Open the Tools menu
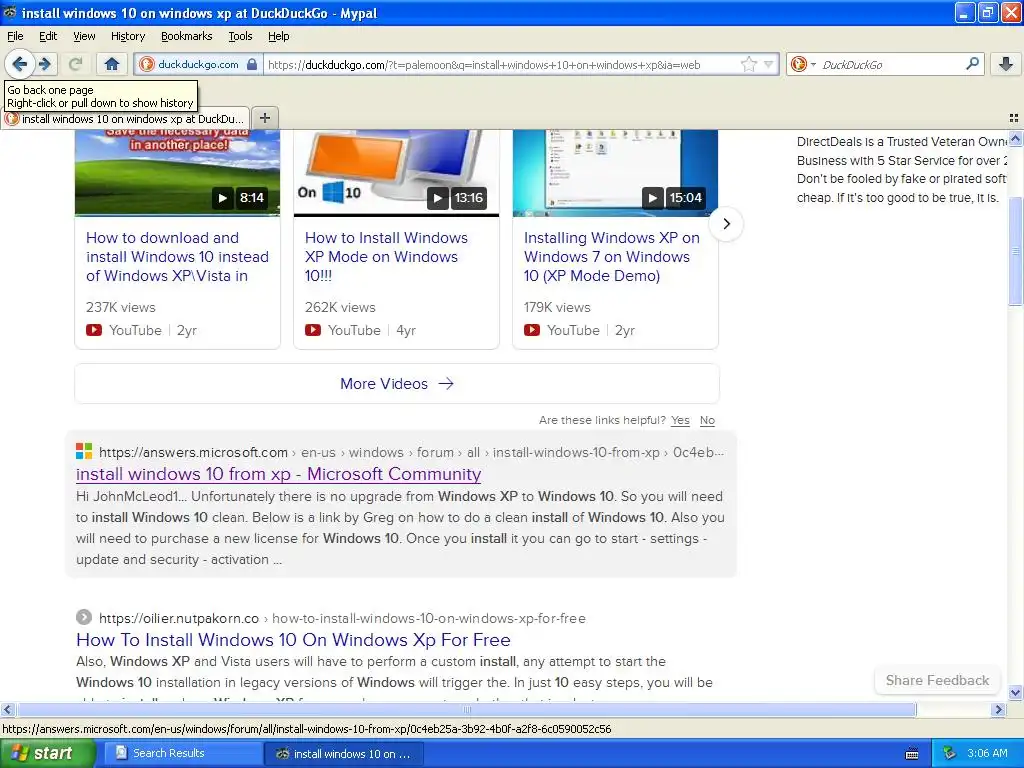Screen dimensions: 1024x768 (x=240, y=36)
